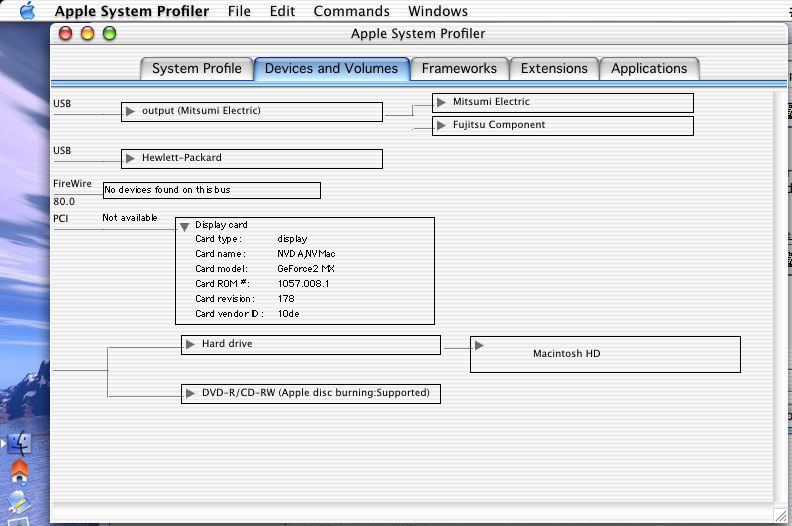Click the yellow minimize button
The width and height of the screenshot is (792, 526).
(87, 33)
